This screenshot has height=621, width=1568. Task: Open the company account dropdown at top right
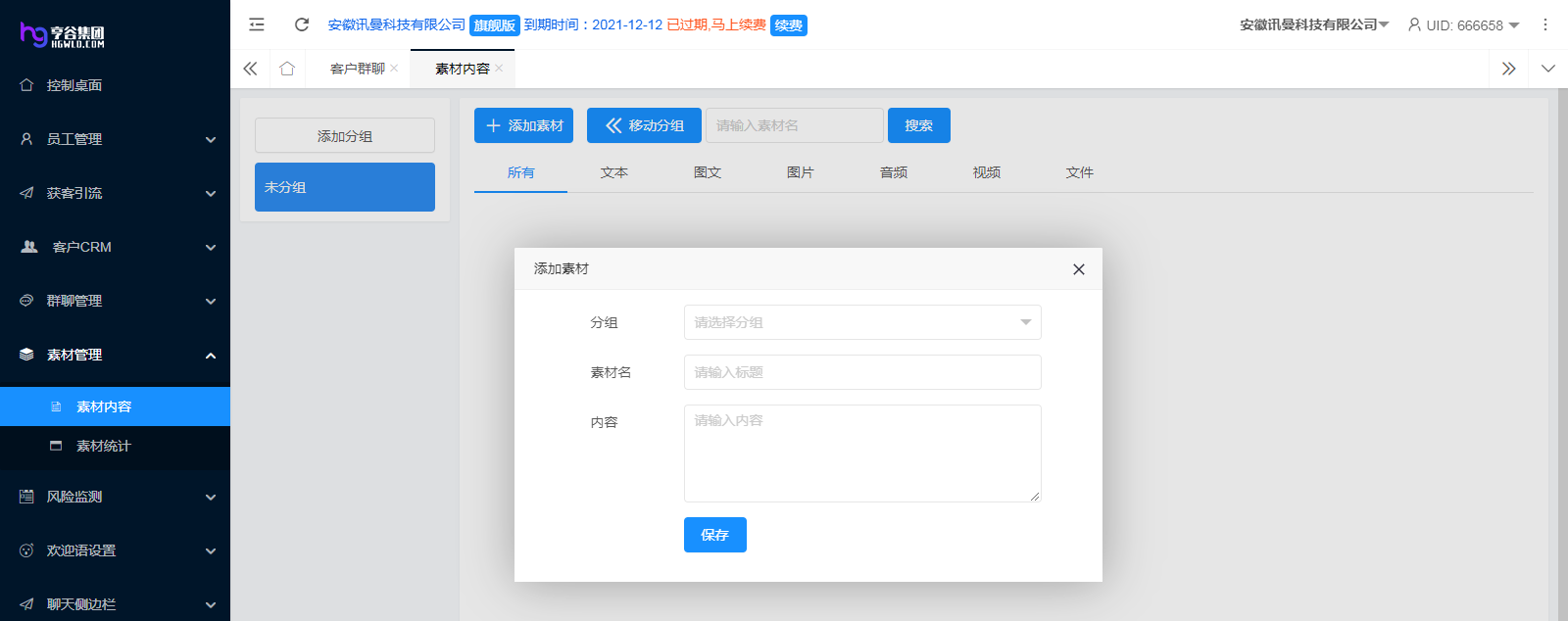(x=1313, y=24)
